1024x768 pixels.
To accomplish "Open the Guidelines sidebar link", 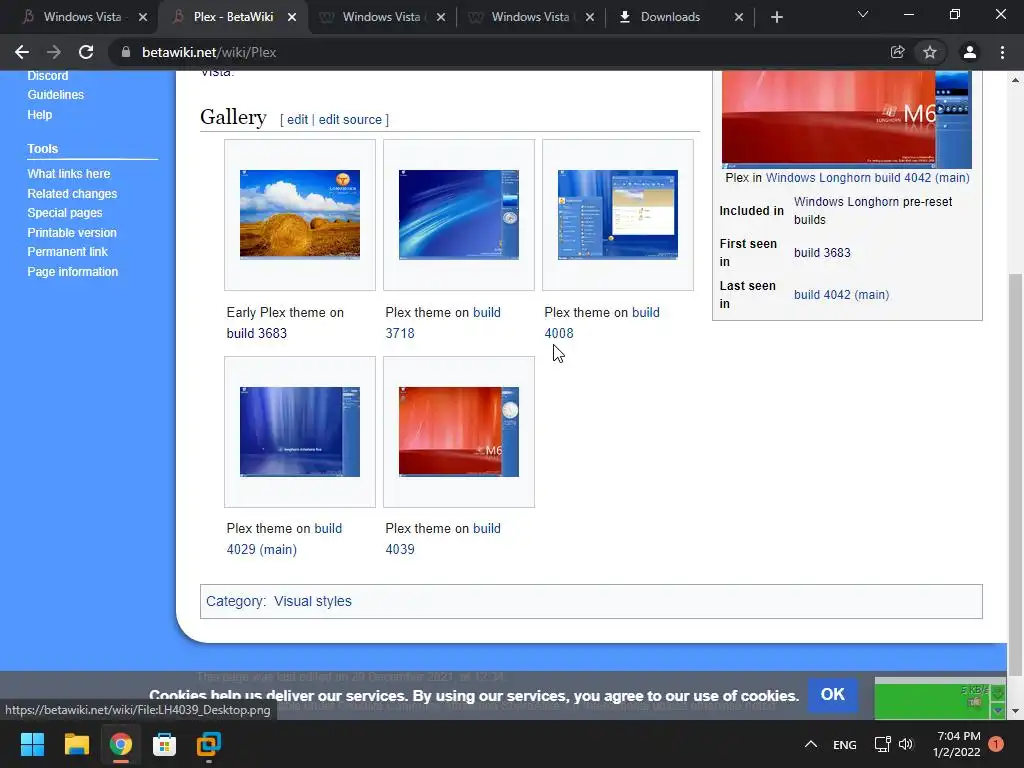I will [56, 95].
